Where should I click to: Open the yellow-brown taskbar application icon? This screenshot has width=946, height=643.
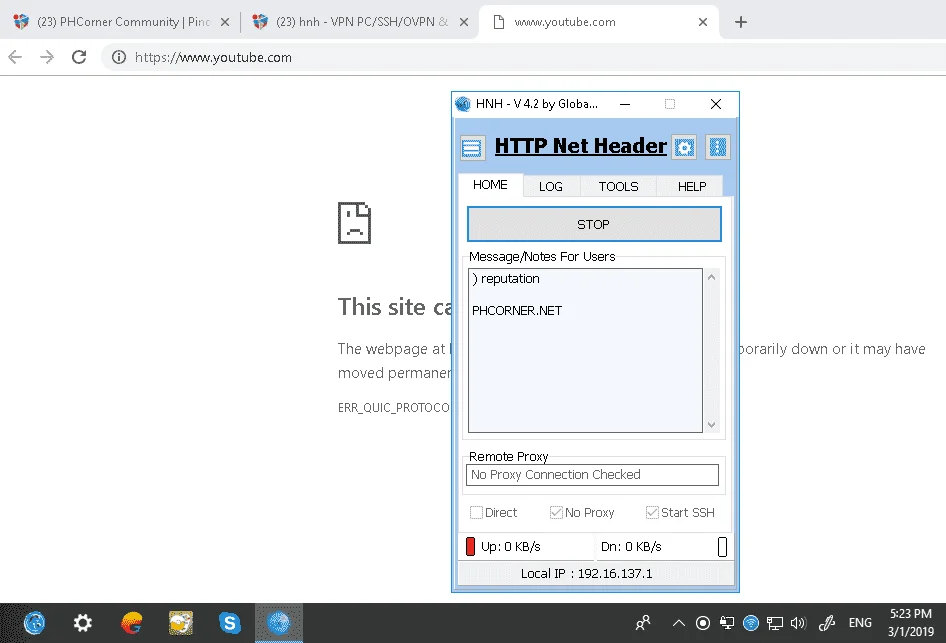[181, 623]
